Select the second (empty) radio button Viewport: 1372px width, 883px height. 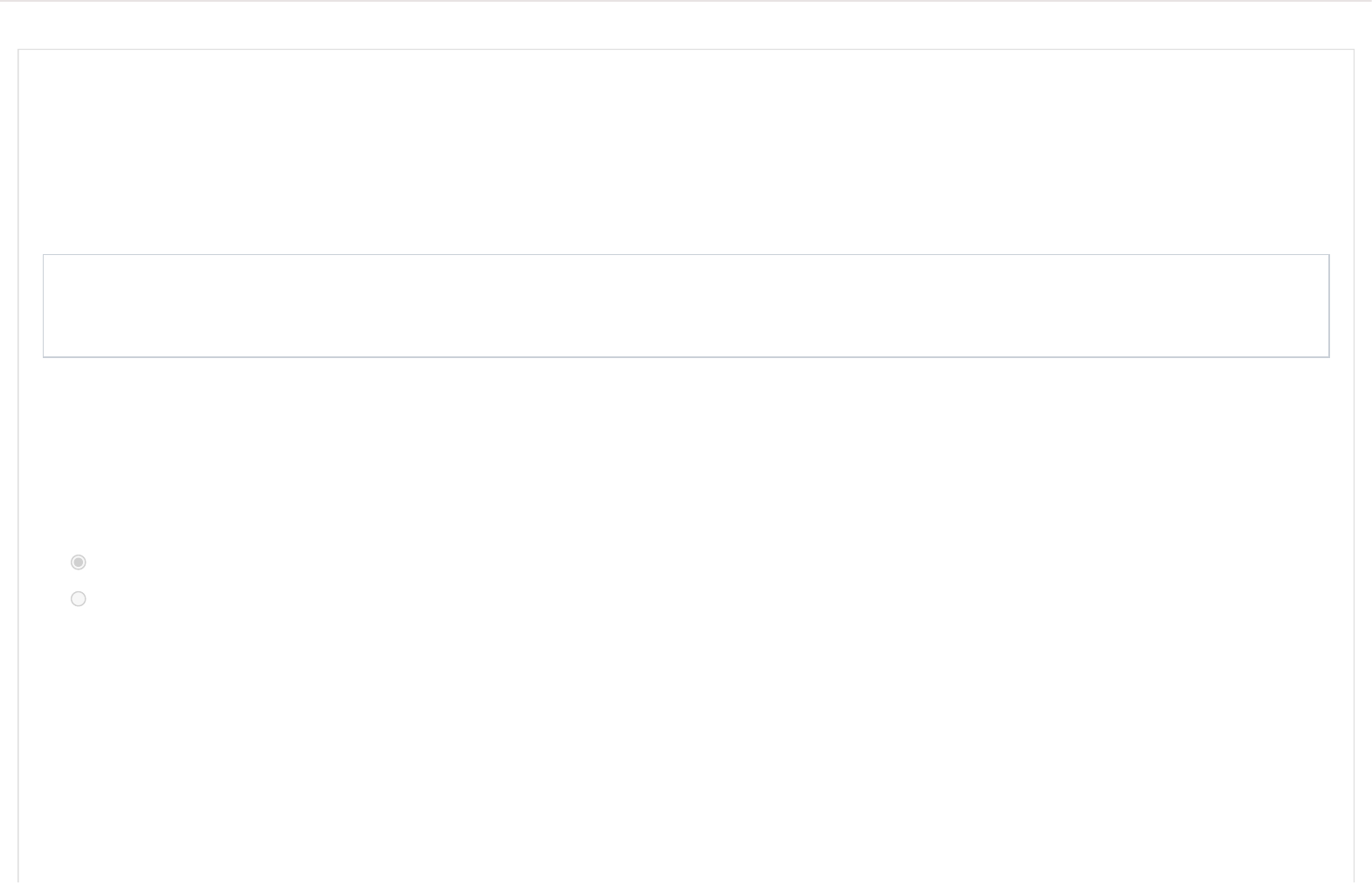(79, 599)
